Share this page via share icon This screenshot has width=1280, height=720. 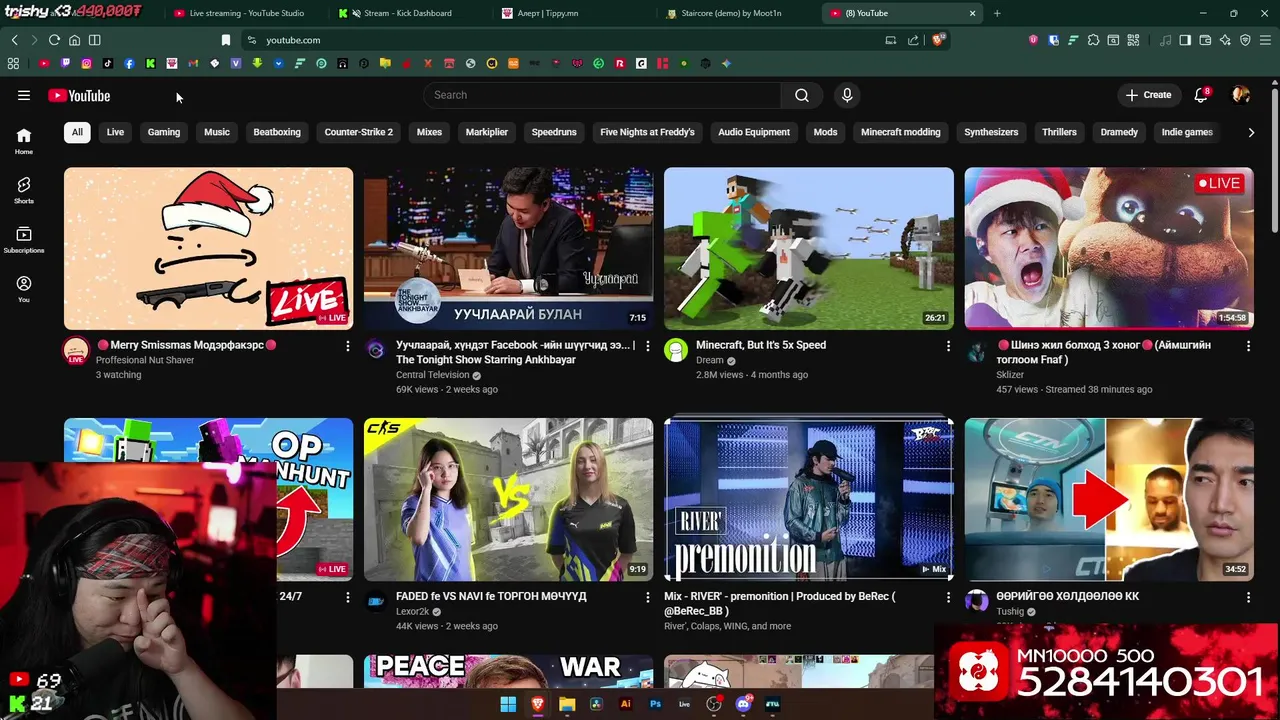(x=913, y=40)
